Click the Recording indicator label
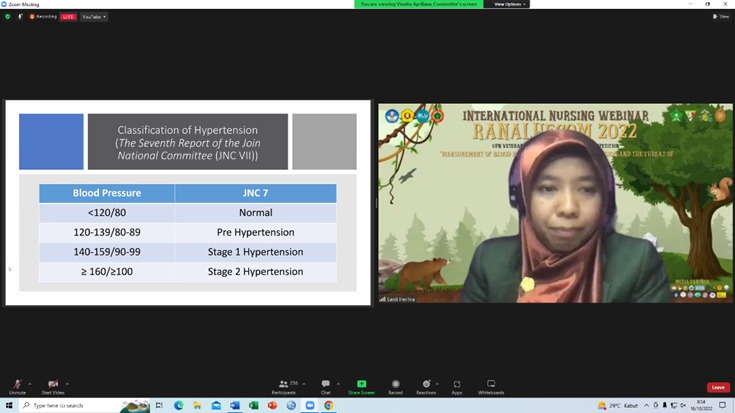 click(43, 17)
